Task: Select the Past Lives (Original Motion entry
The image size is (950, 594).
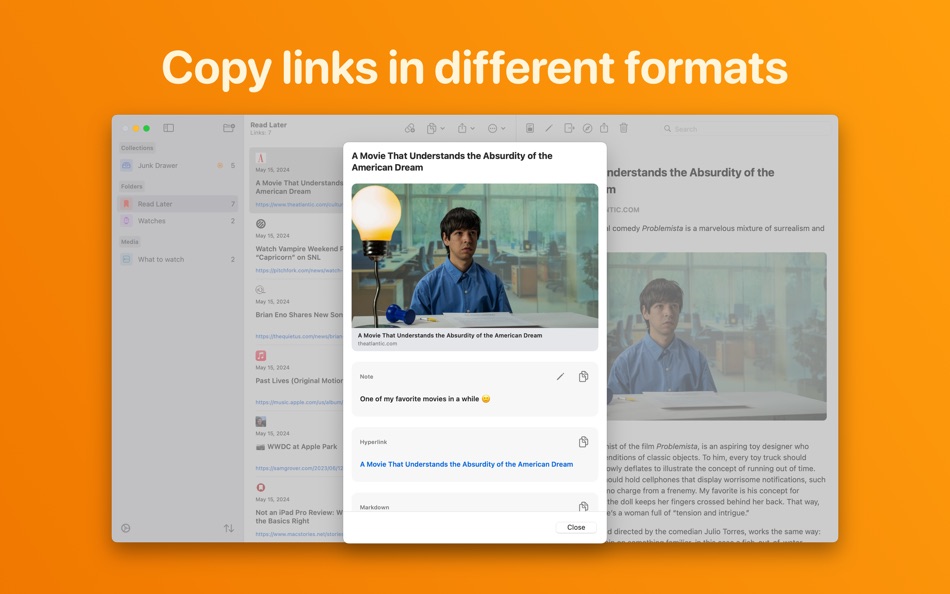Action: (x=296, y=379)
